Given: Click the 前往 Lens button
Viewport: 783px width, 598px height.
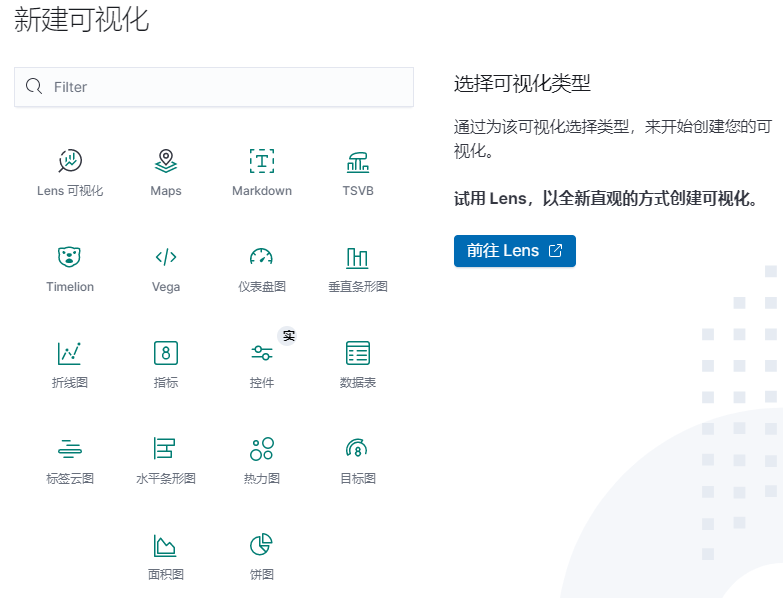Looking at the screenshot, I should coord(514,251).
